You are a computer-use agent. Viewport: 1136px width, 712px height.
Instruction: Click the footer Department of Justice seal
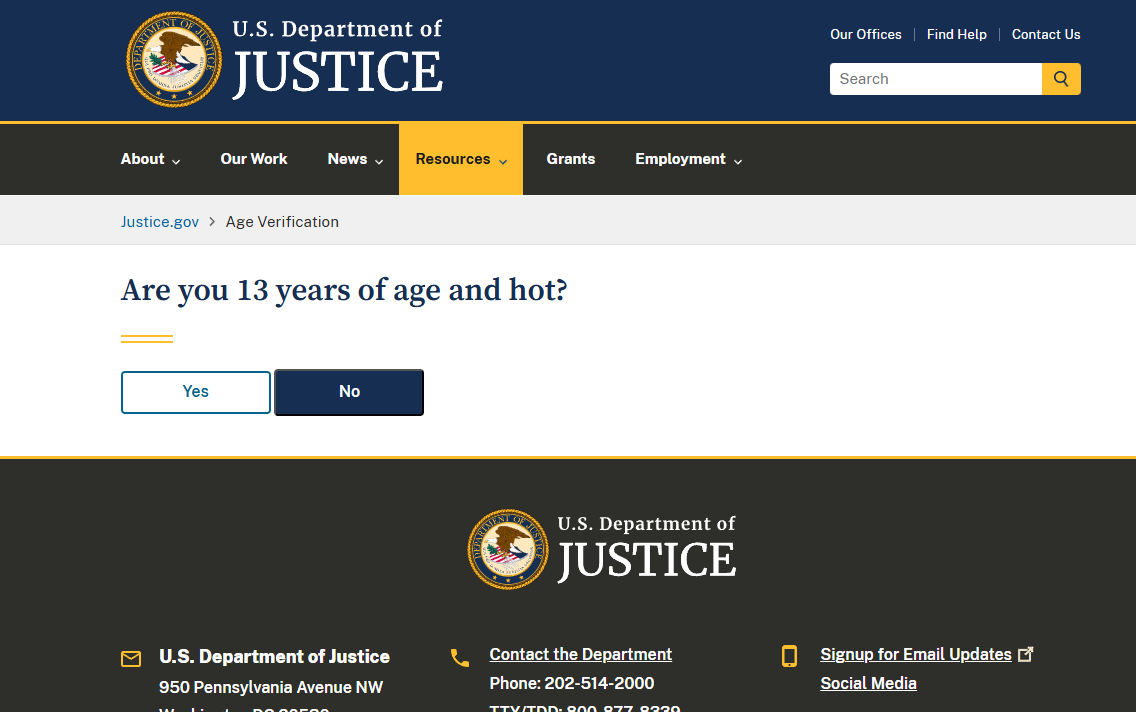[x=507, y=549]
